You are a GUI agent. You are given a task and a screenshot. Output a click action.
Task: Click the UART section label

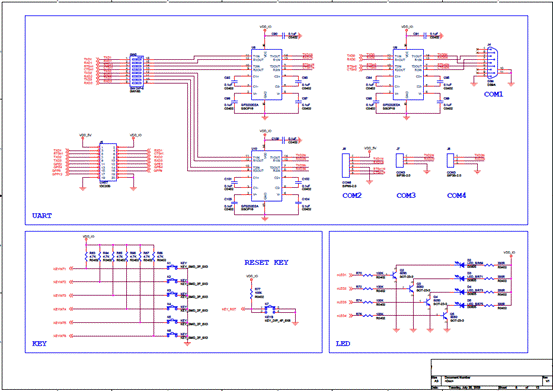[42, 215]
